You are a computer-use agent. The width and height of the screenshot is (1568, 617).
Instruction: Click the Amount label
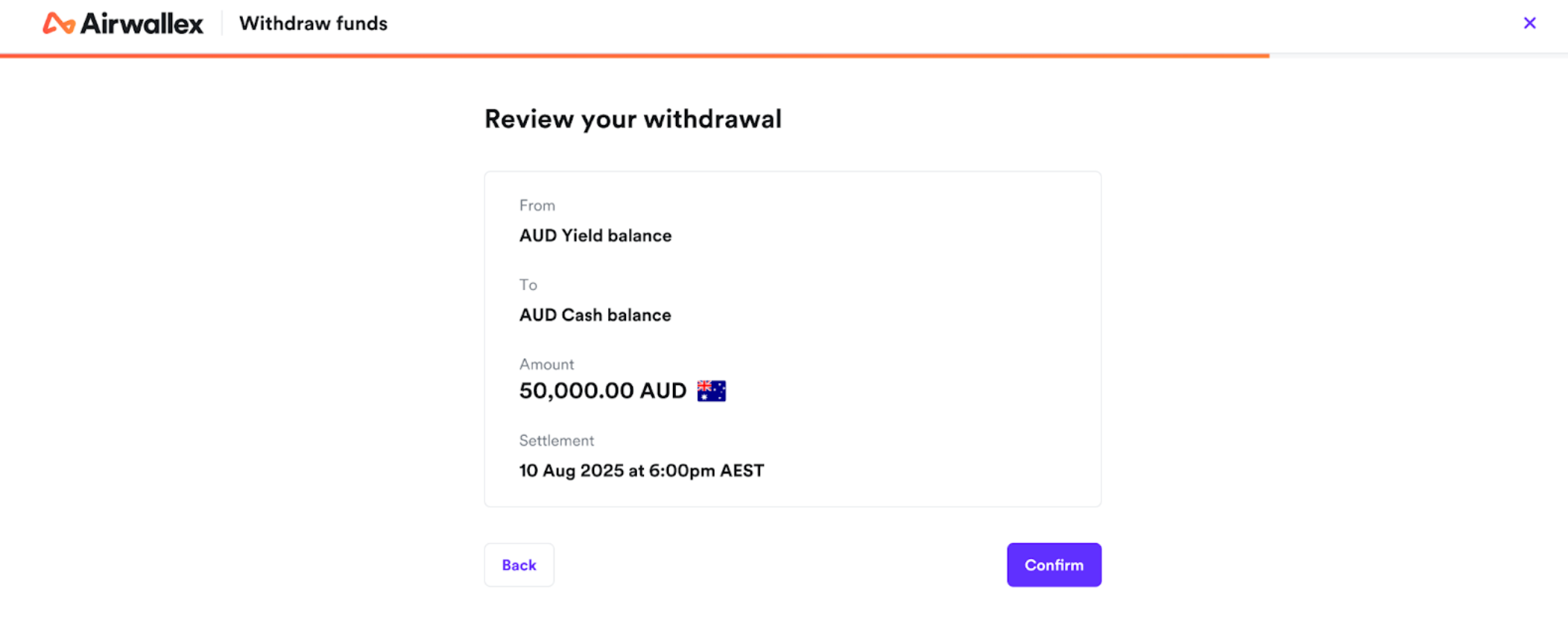pos(546,364)
